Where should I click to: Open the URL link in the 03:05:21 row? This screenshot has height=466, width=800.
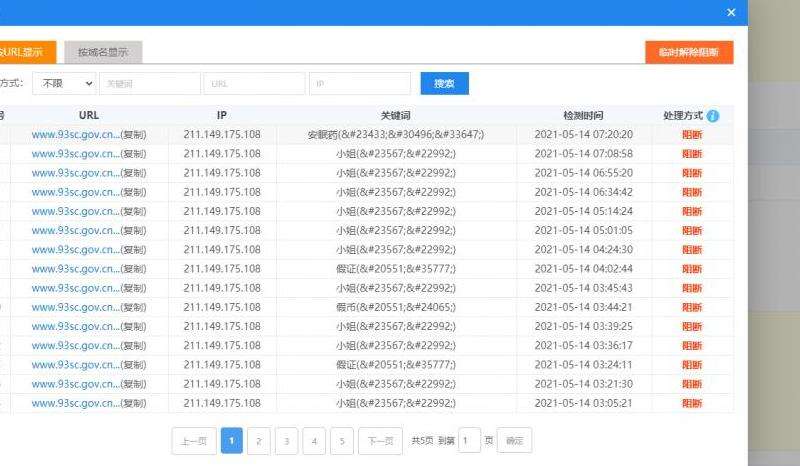coord(76,403)
